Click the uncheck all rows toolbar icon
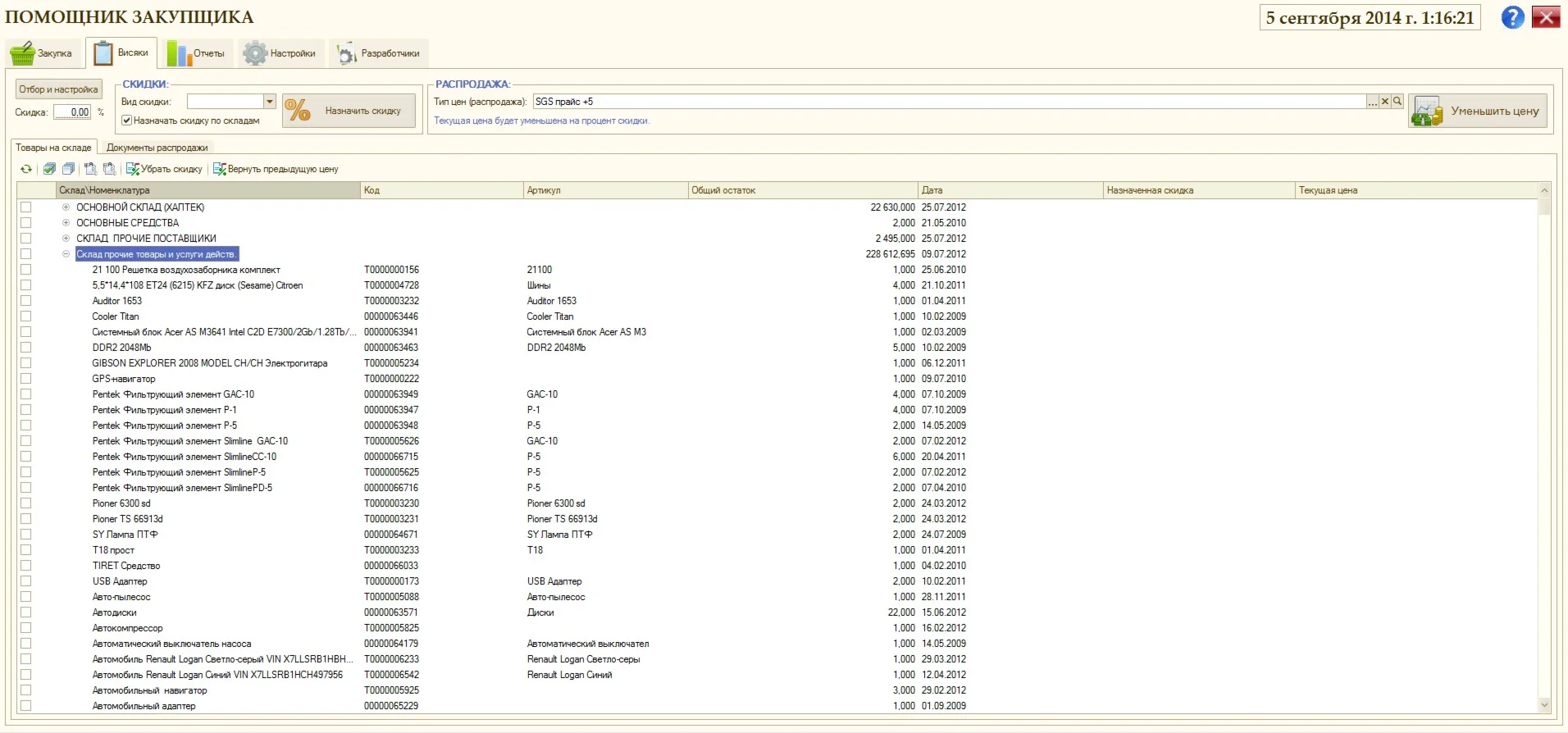The width and height of the screenshot is (1568, 733). pos(68,169)
